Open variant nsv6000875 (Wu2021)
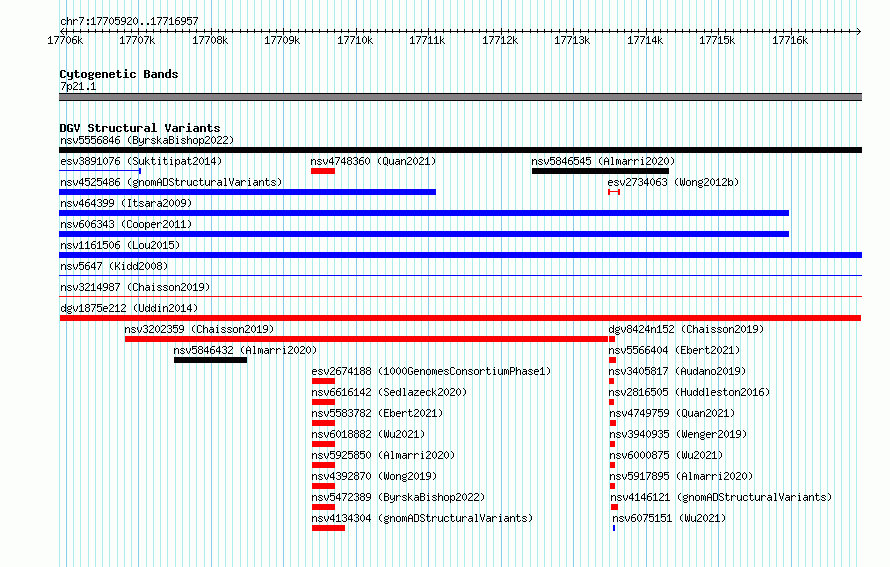 point(666,455)
